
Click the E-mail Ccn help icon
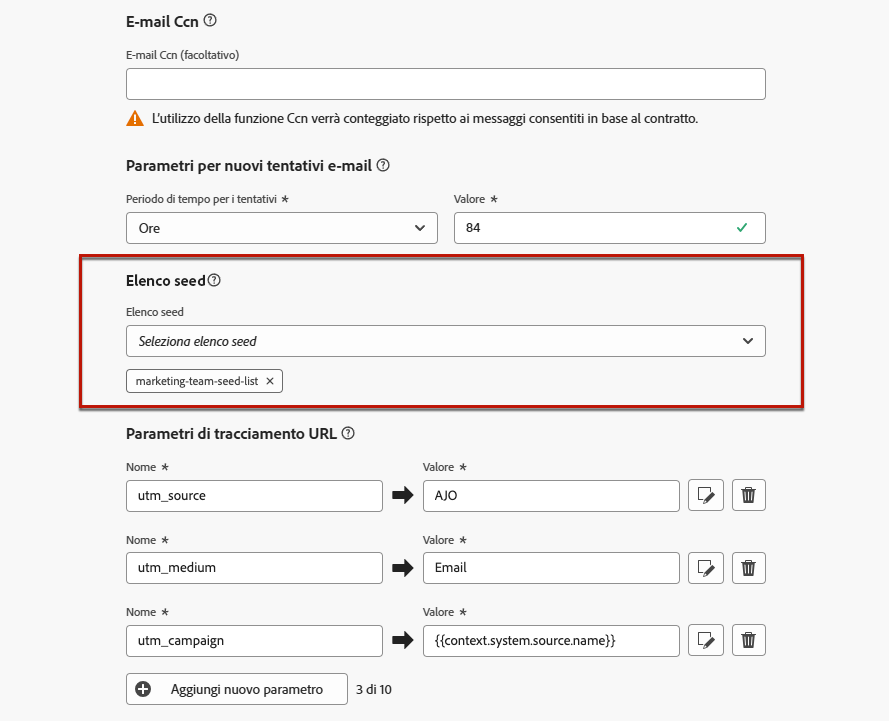point(210,21)
